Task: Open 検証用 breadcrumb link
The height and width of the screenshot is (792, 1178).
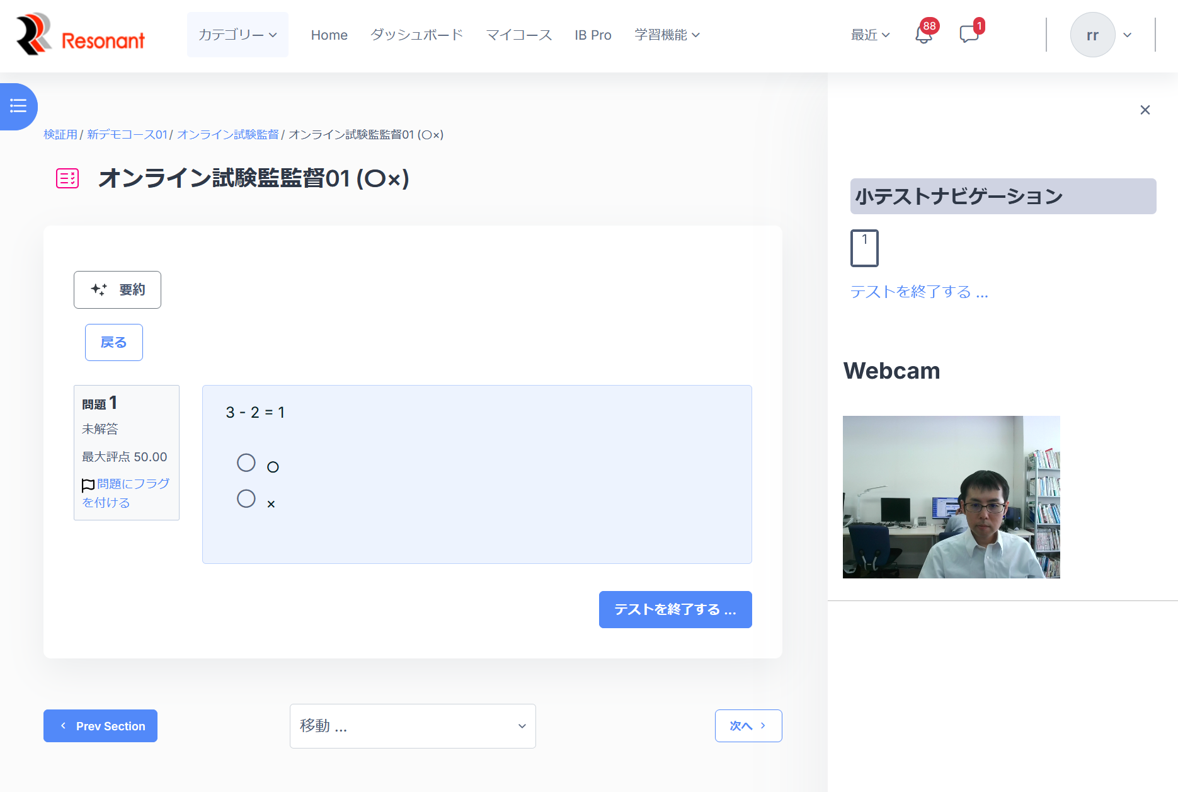Action: tap(60, 135)
